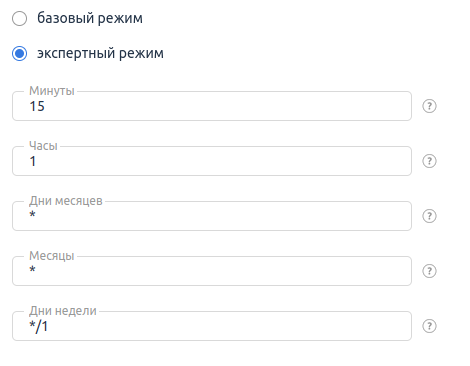Show the question mark hint beside Часы
Viewport: 470px width, 366px height.
click(x=429, y=161)
